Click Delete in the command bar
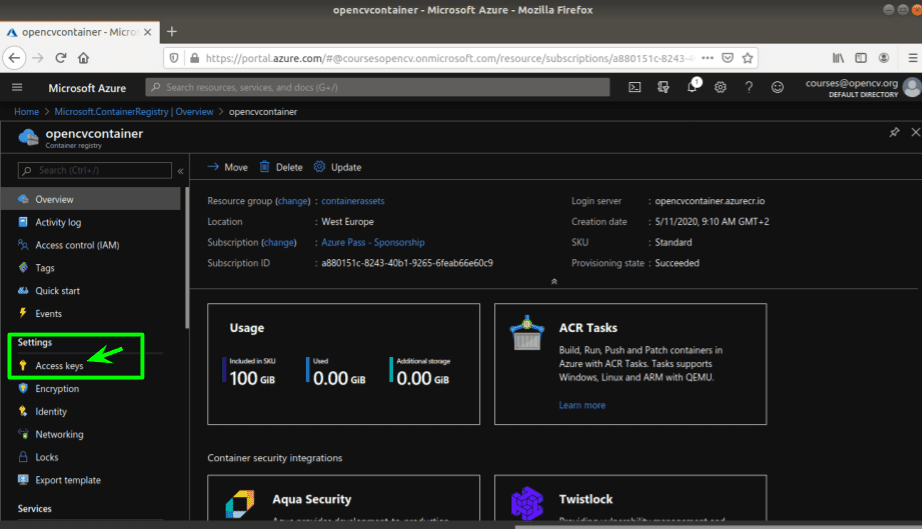Viewport: 922px width, 529px height. point(281,168)
